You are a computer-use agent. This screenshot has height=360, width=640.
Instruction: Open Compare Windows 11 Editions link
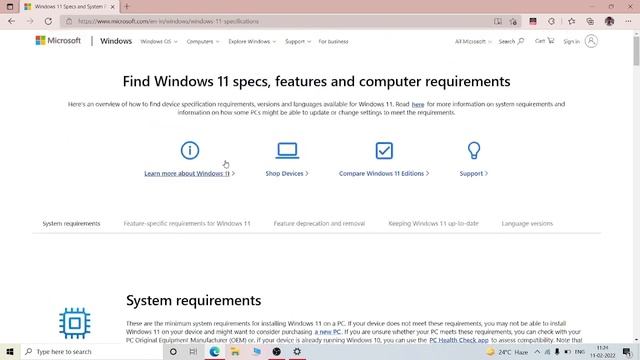[x=384, y=173]
